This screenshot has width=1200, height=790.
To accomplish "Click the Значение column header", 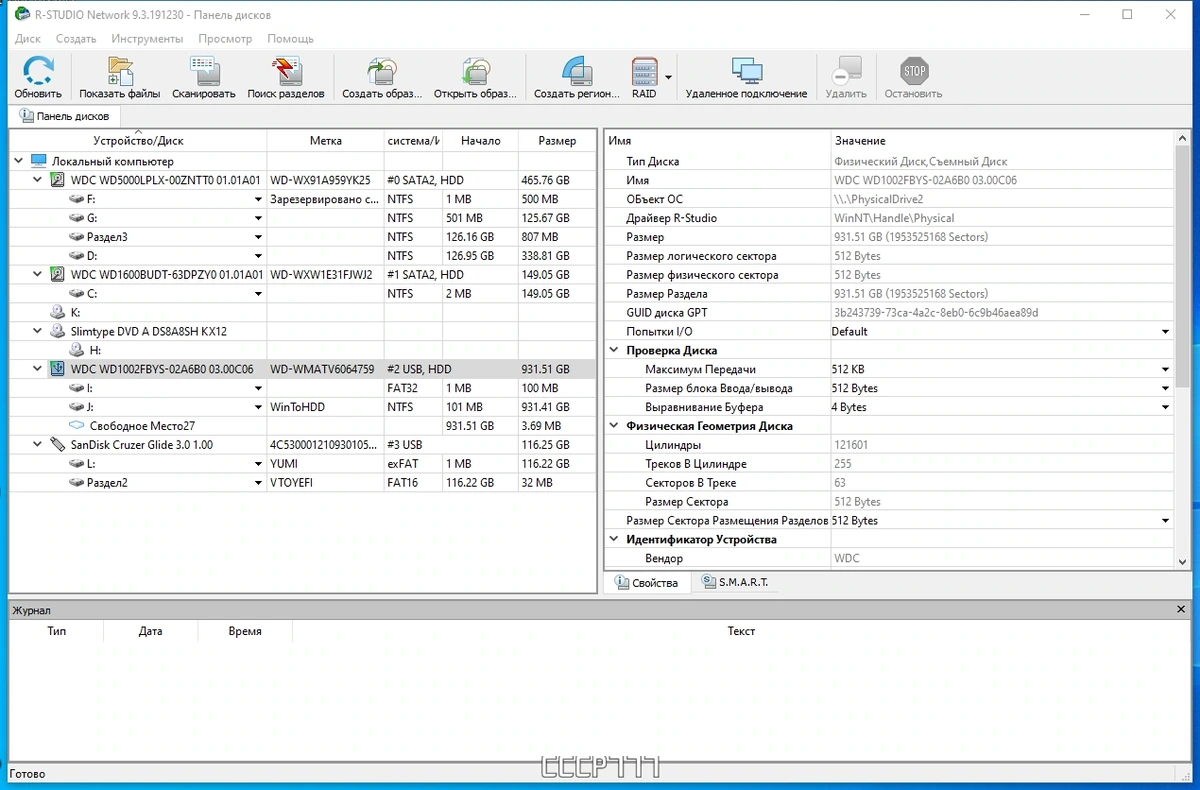I will point(1002,141).
